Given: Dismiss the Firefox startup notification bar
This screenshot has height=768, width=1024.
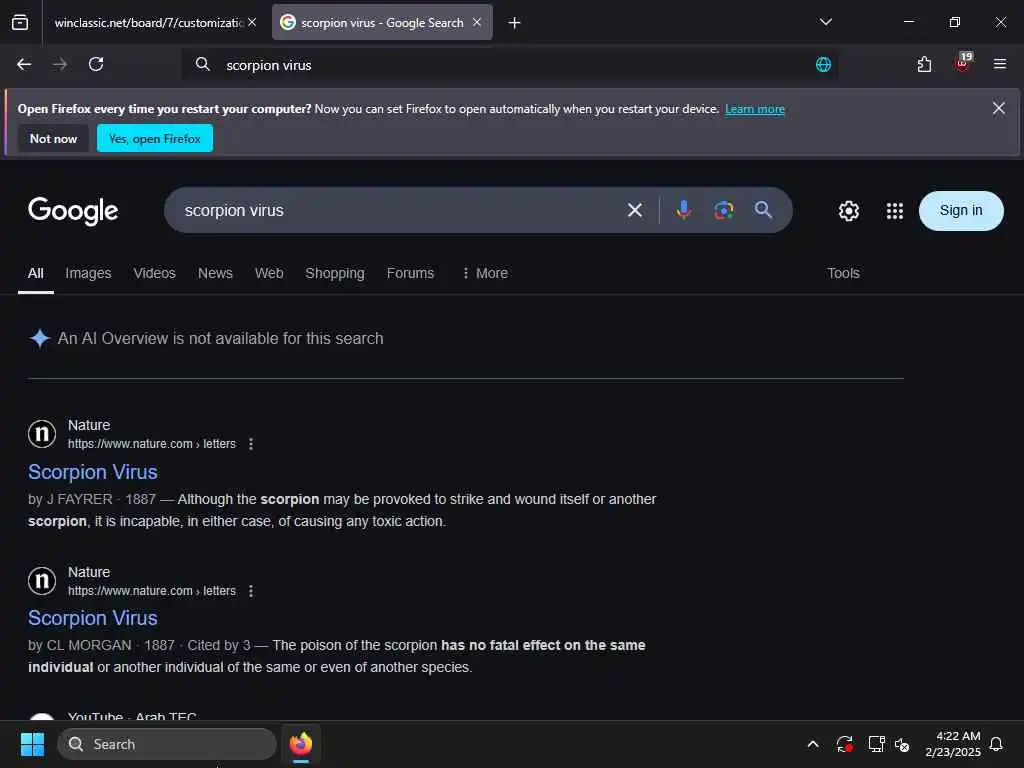Looking at the screenshot, I should click(x=999, y=108).
